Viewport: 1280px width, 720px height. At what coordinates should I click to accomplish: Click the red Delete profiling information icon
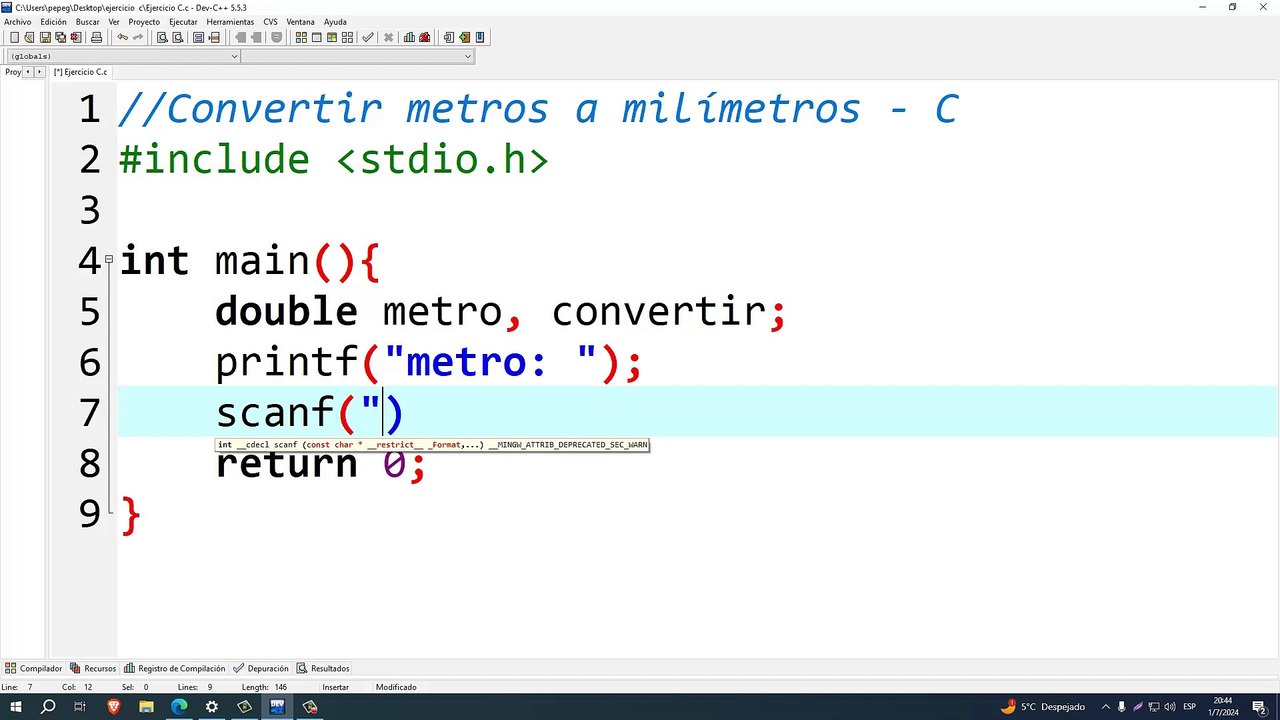[424, 38]
